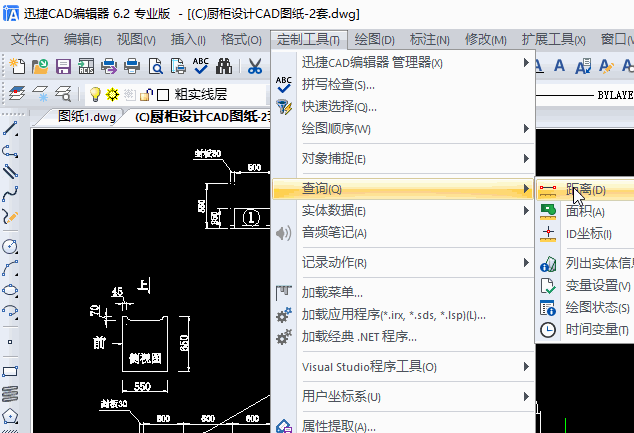Viewport: 634px width, 433px height.
Task: Expand Visual Studio程序工具(O) submenu
Action: [404, 367]
